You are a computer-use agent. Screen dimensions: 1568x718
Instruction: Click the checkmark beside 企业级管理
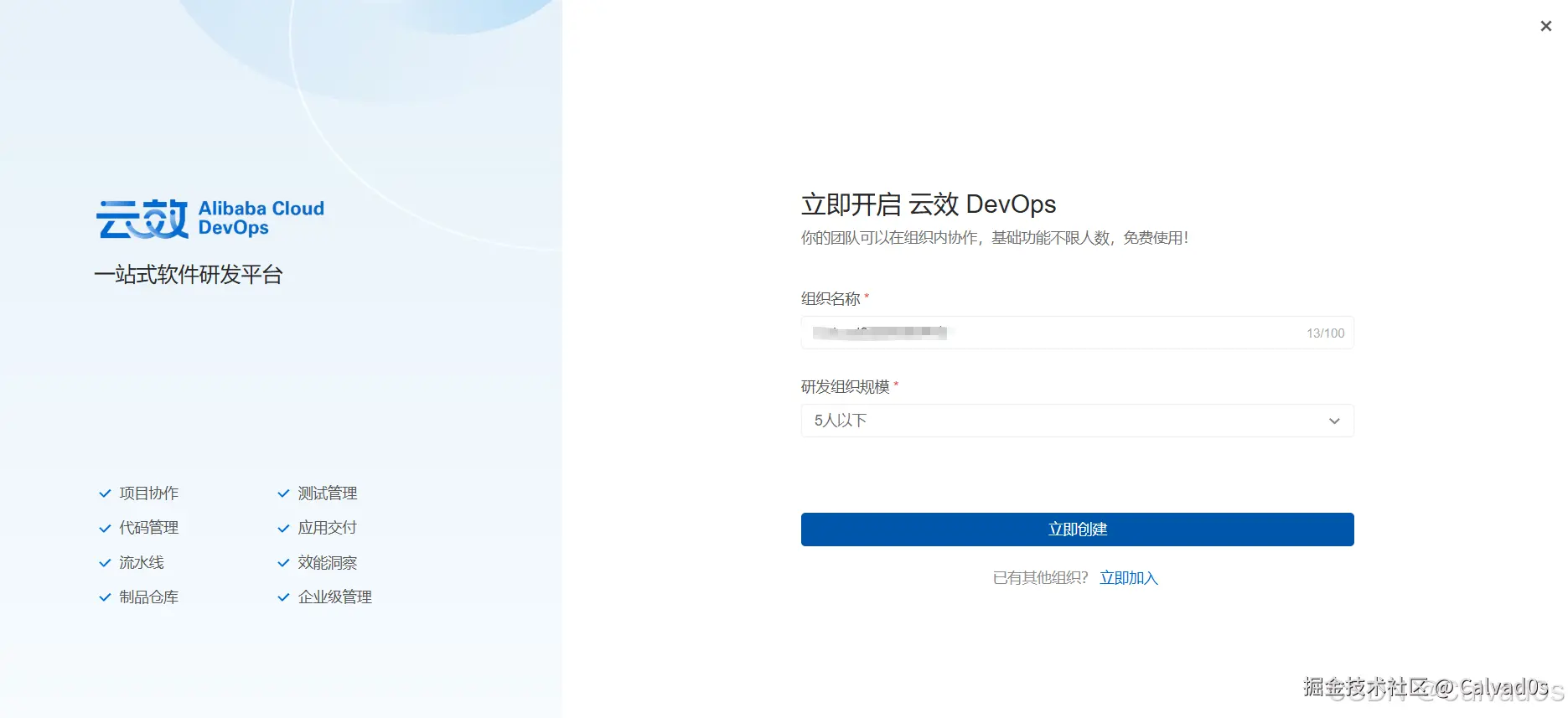pos(283,597)
